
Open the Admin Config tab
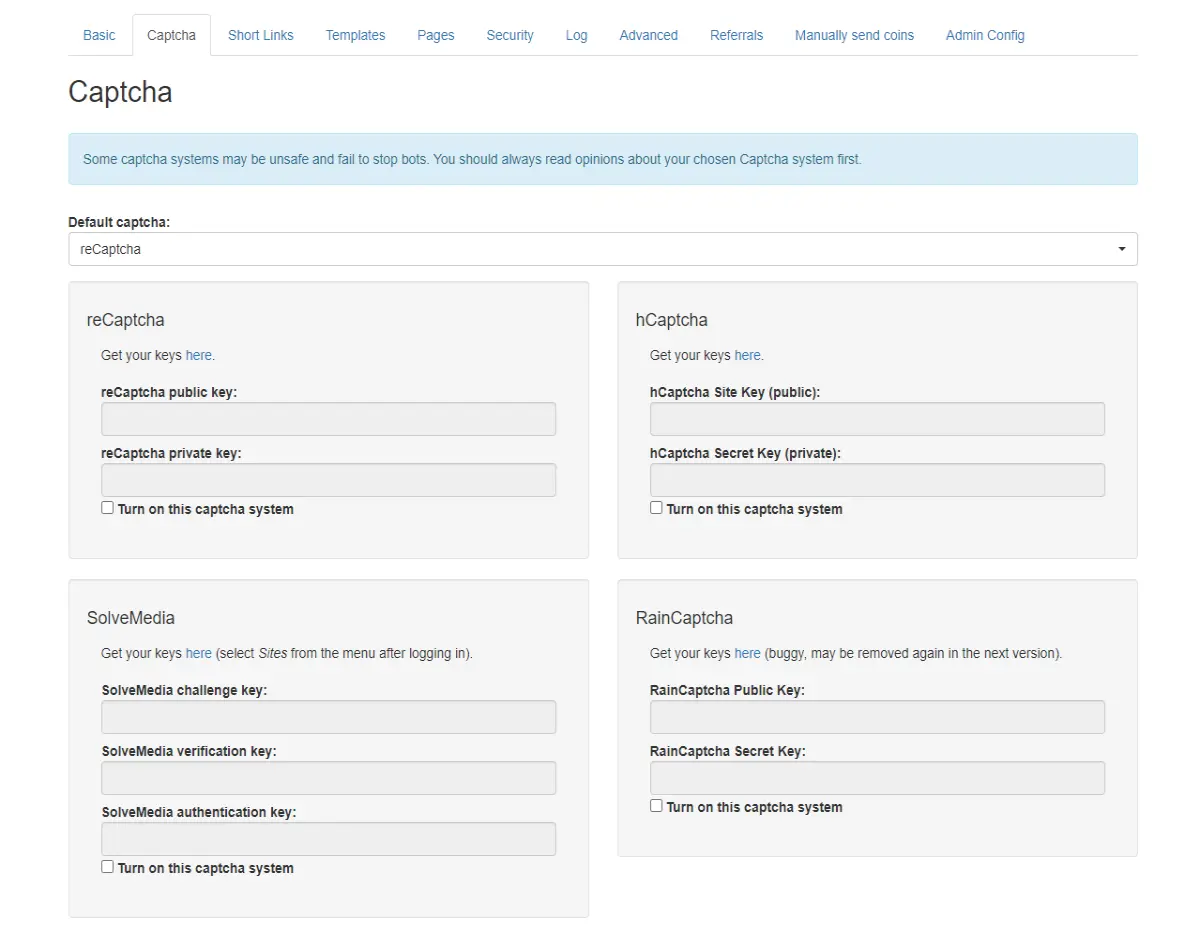coord(985,35)
